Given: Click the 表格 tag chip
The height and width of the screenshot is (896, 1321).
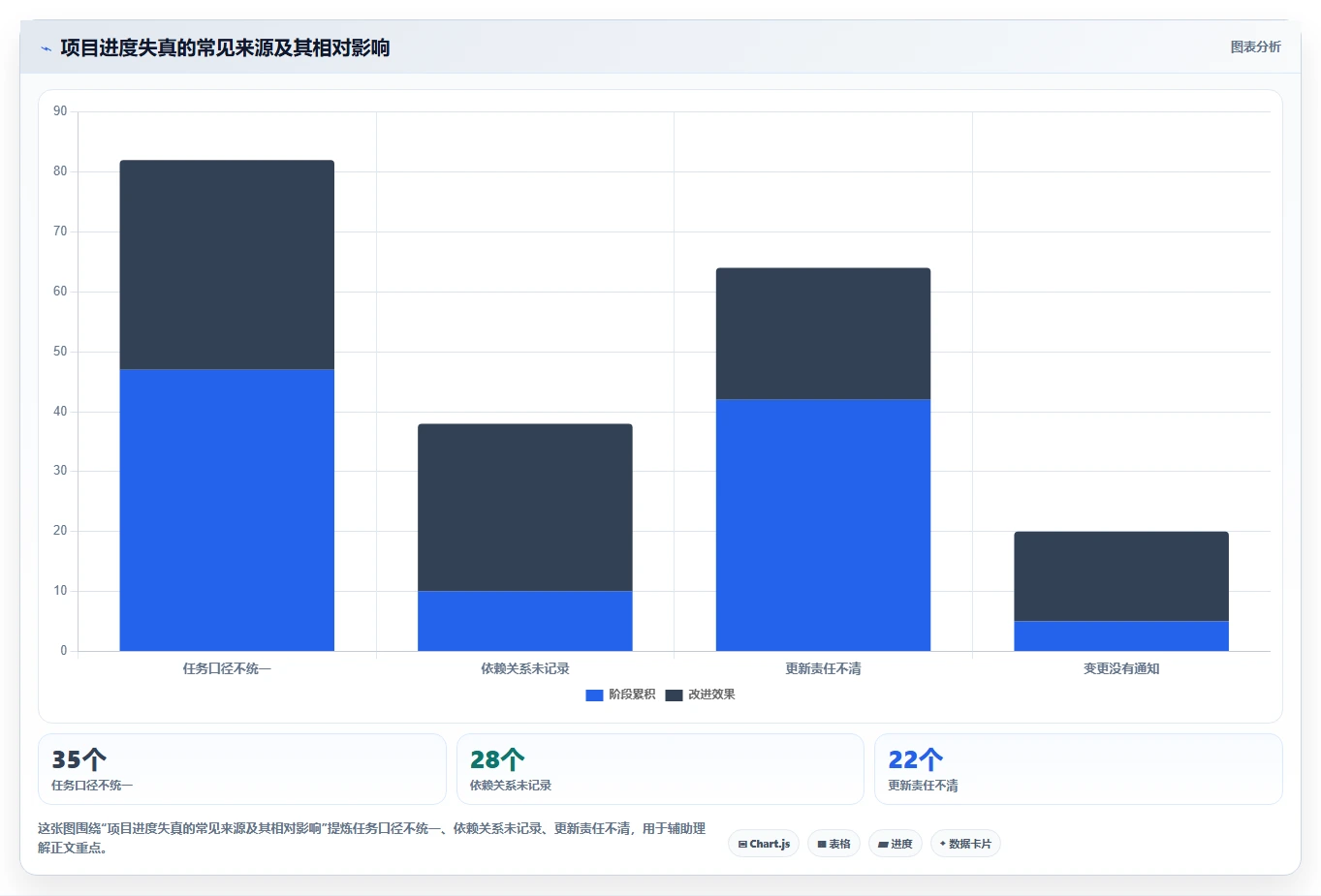Looking at the screenshot, I should 833,844.
